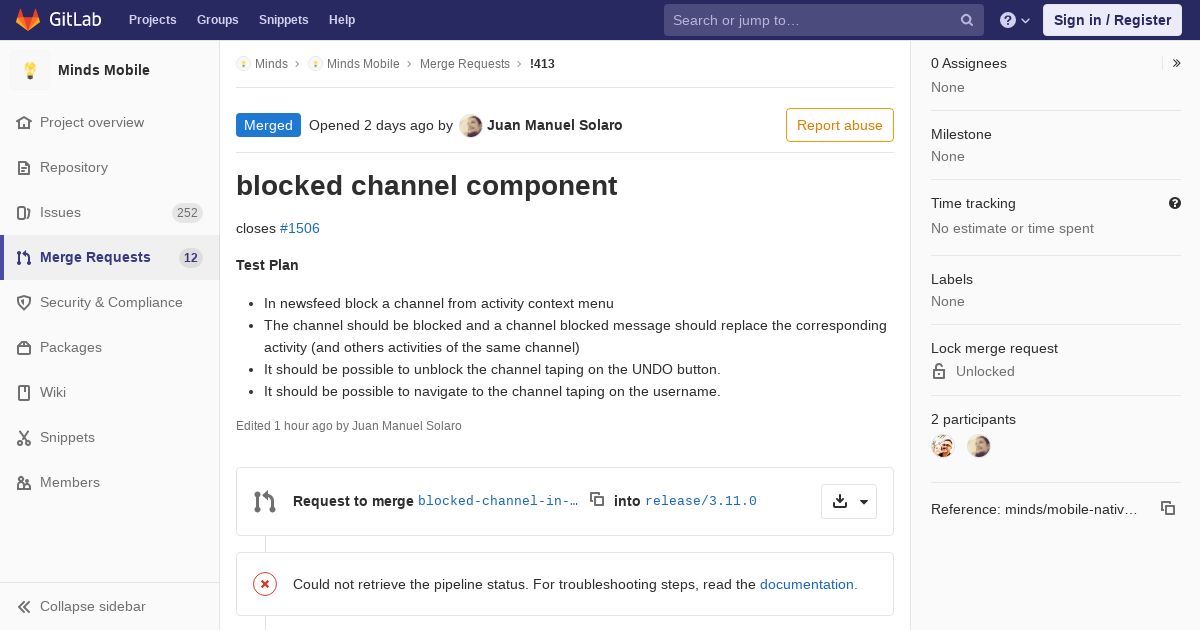Click the Minds breadcrumb avatar icon
1200x630 pixels.
point(243,63)
